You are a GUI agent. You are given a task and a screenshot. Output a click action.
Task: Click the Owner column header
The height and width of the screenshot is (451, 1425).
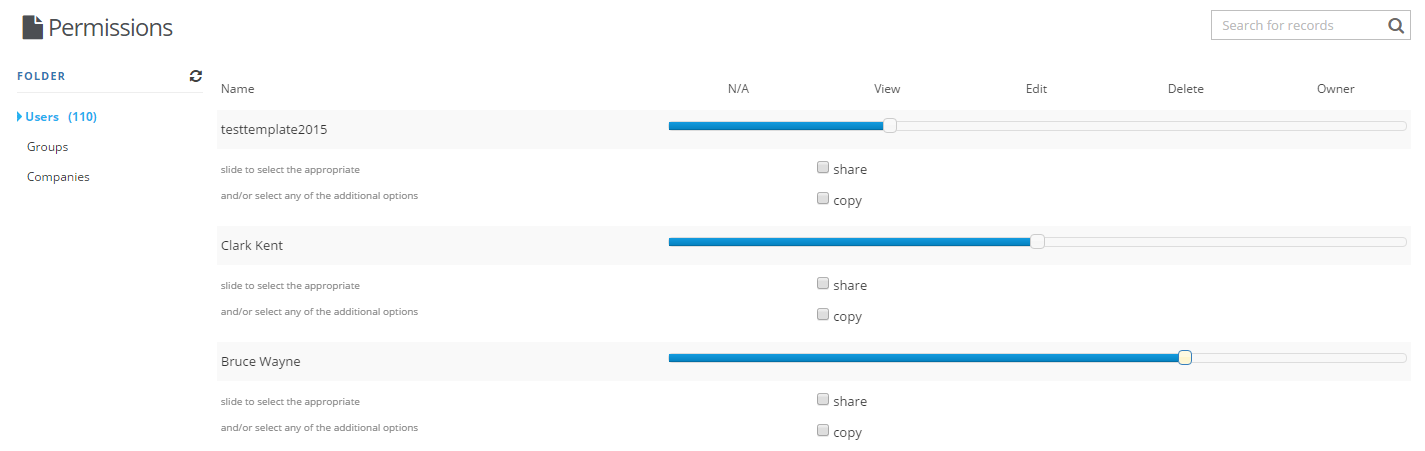pyautogui.click(x=1336, y=89)
